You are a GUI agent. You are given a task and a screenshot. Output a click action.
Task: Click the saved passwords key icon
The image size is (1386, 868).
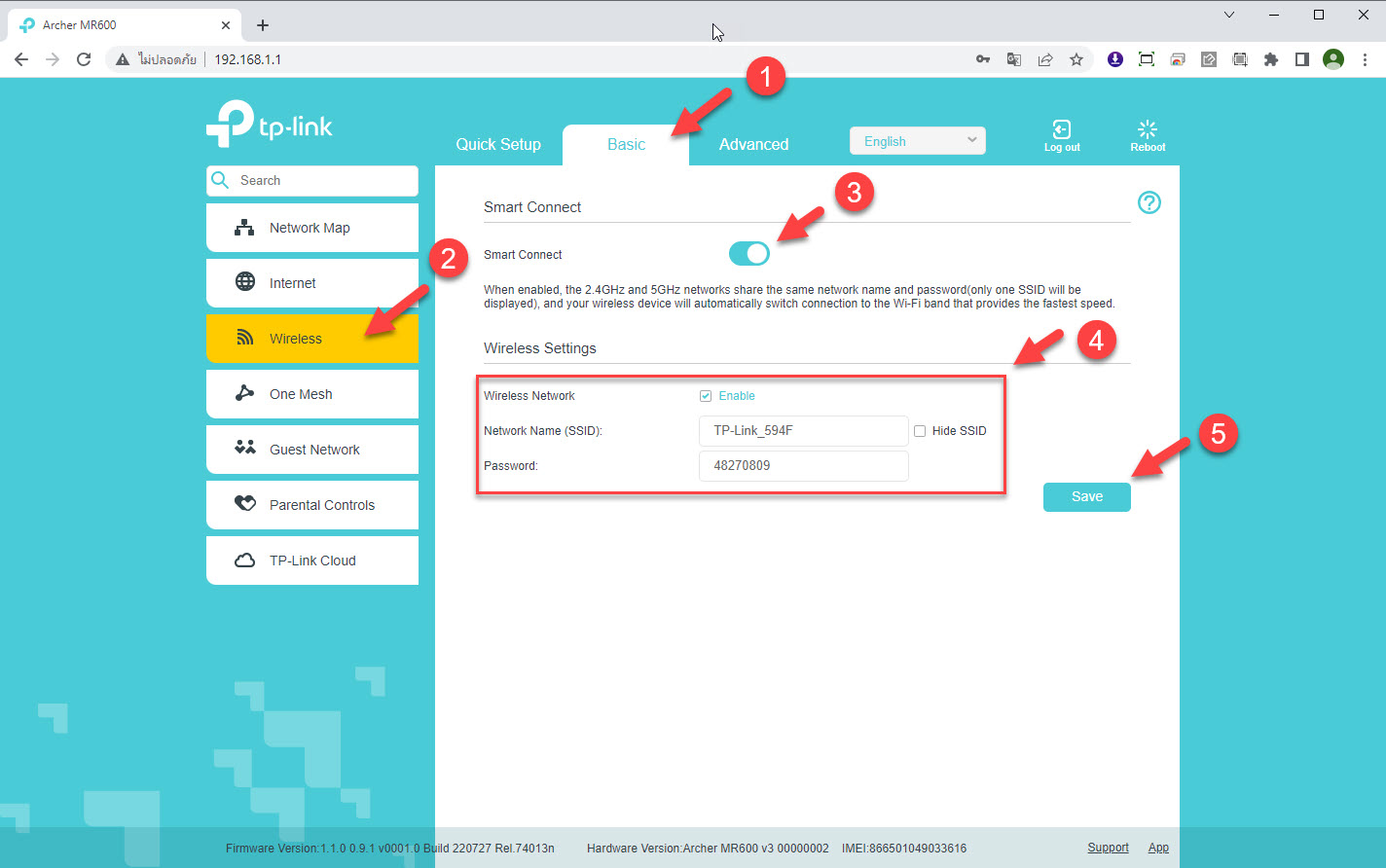pyautogui.click(x=983, y=59)
